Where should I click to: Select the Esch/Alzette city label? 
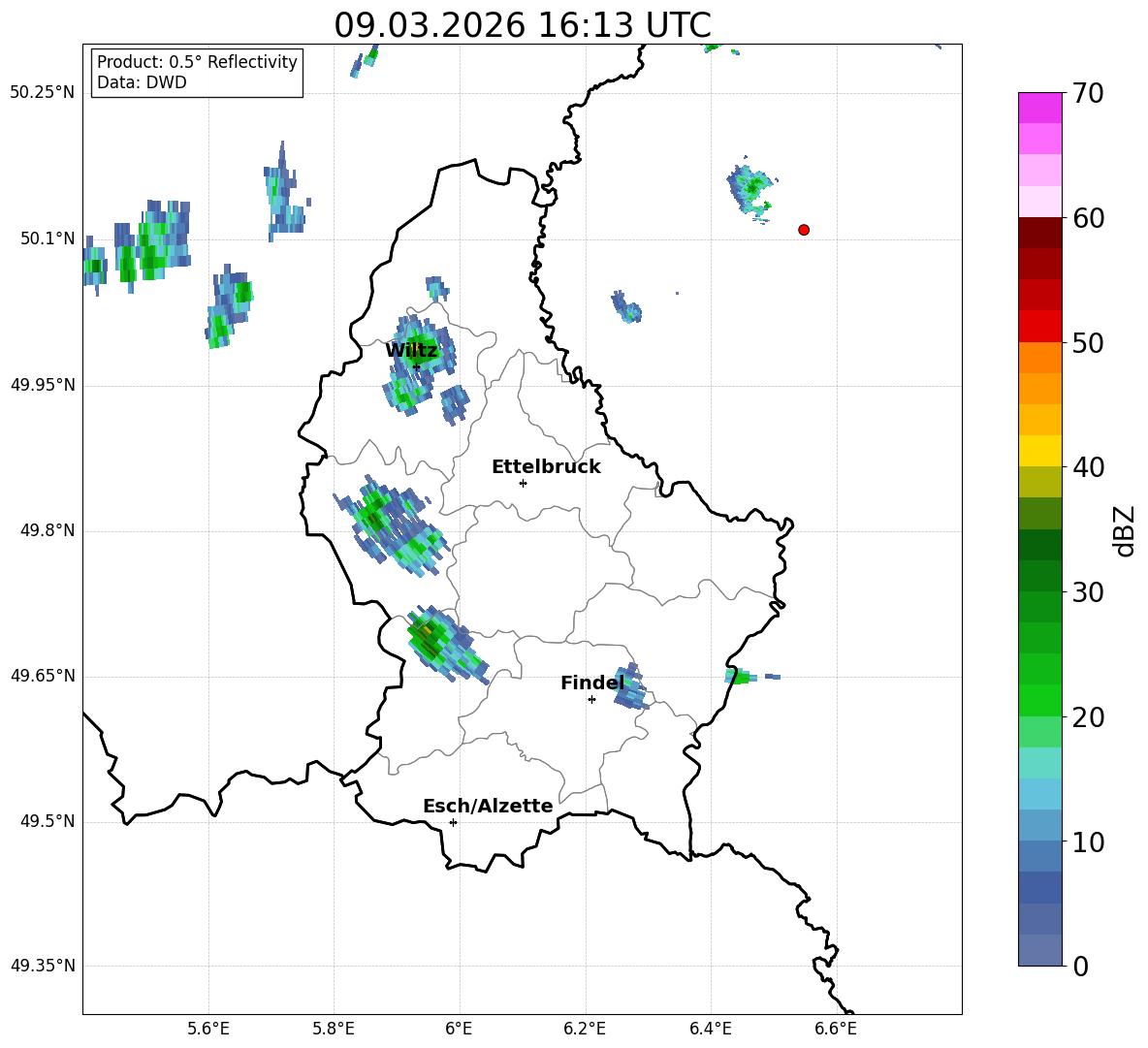click(488, 806)
